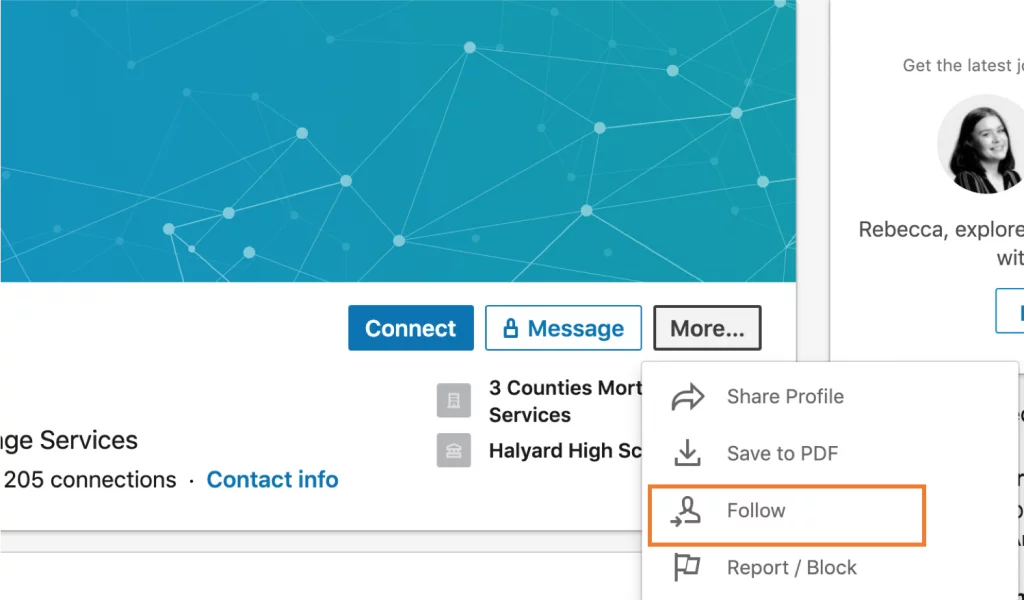Click the Share Profile arrow icon
The image size is (1024, 600).
click(x=688, y=396)
